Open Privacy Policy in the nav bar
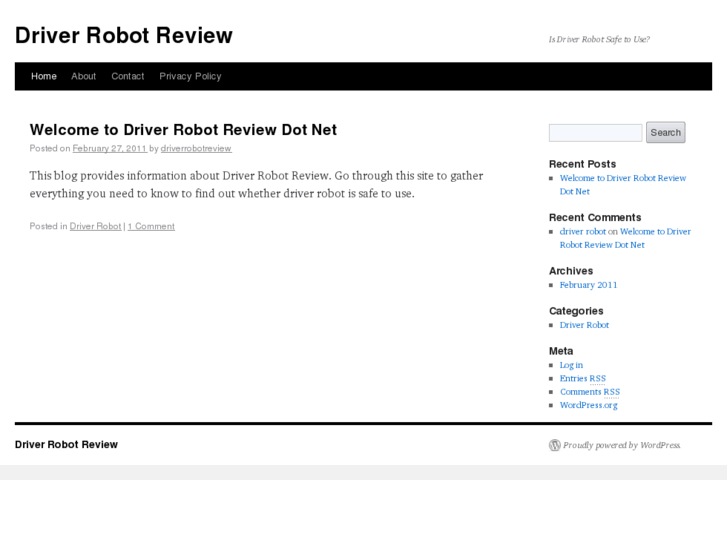Image resolution: width=727 pixels, height=545 pixels. [x=190, y=76]
